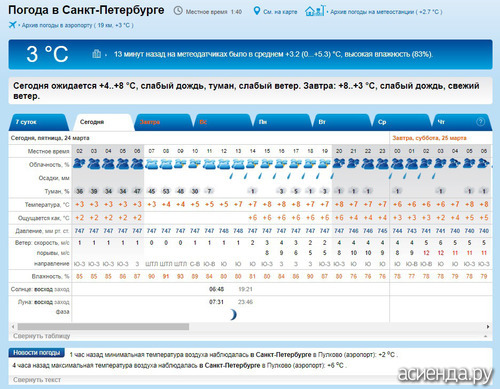Click humidity value 93 at hour 09
The width and height of the screenshot is (500, 389).
[180, 276]
